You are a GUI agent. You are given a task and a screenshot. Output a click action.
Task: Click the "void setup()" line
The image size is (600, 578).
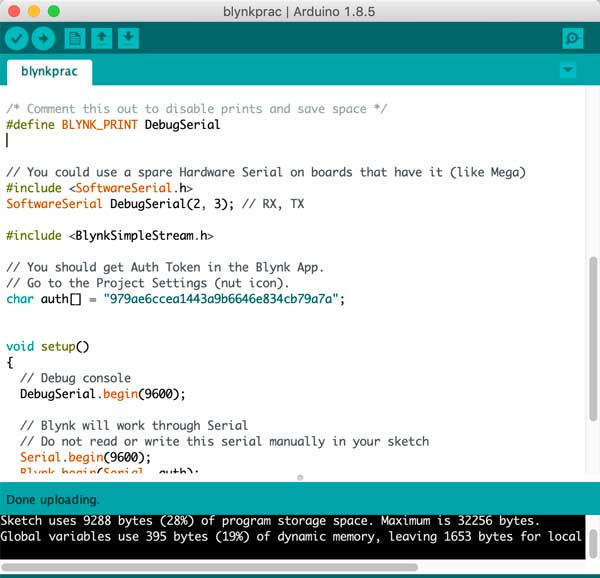click(47, 347)
